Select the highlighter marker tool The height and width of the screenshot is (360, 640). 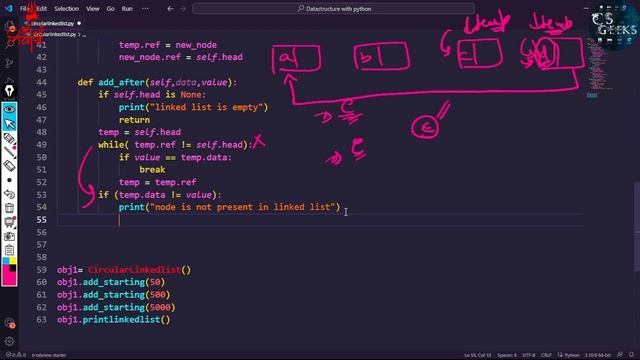pyautogui.click(x=9, y=139)
